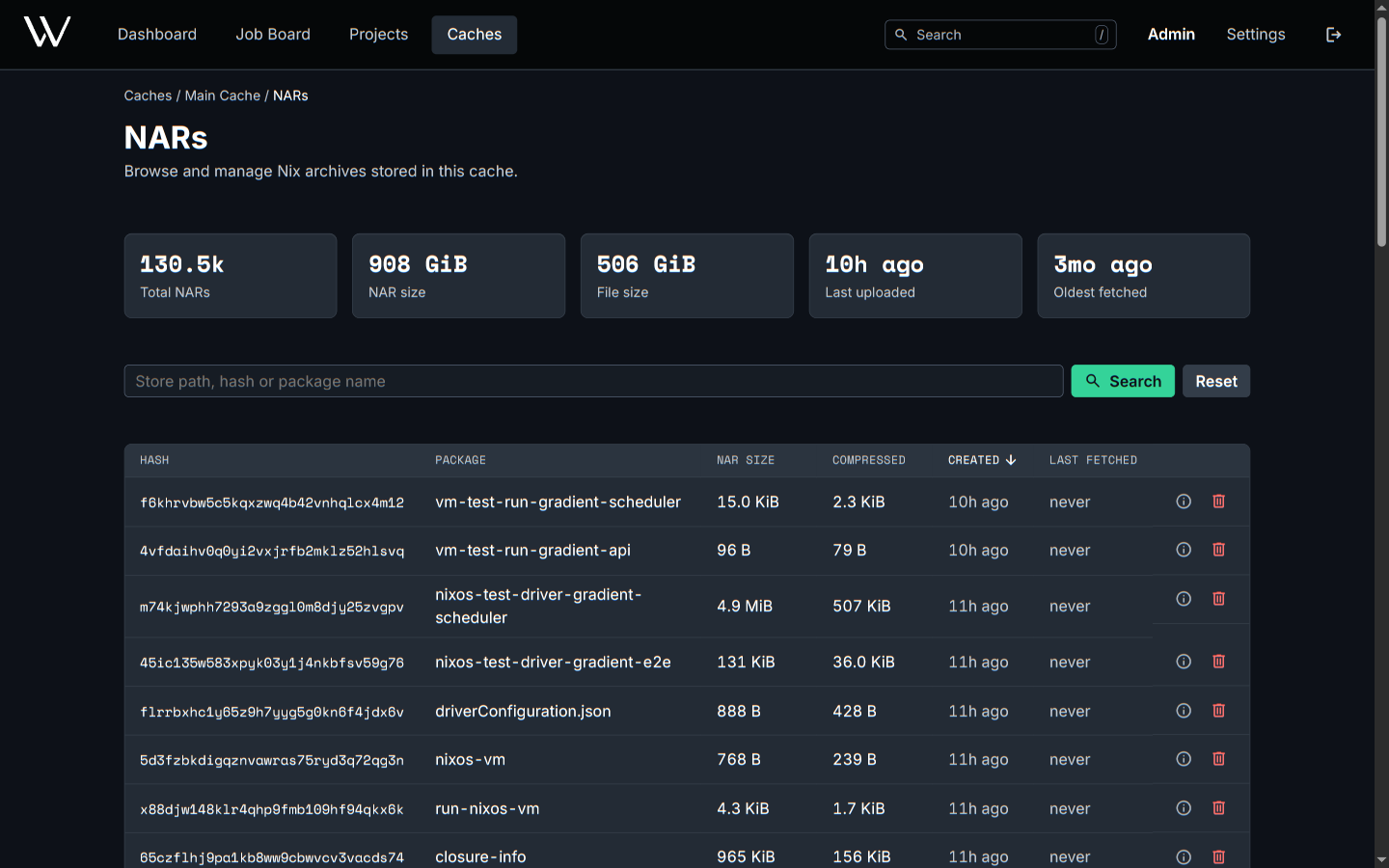Show info for nixos-test-driver-gradient-scheduler row

[x=1184, y=599]
